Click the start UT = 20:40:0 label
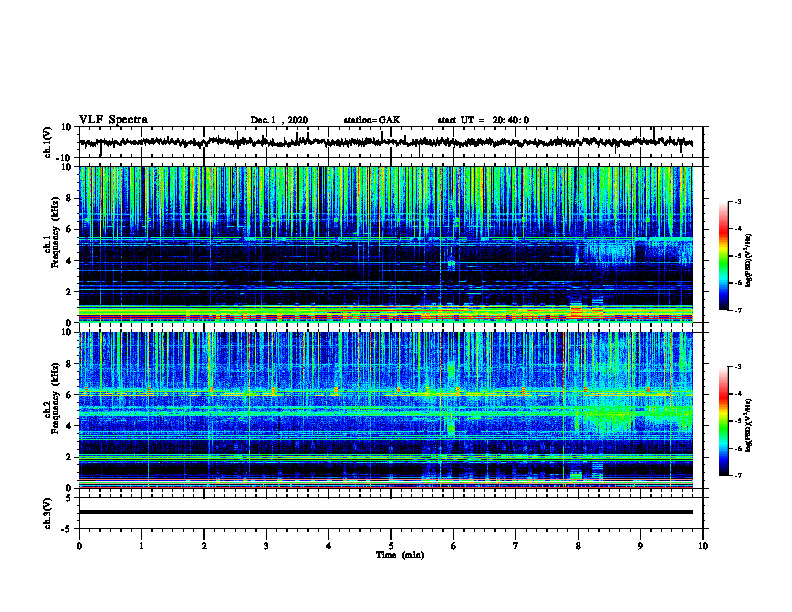792x612 pixels. pyautogui.click(x=483, y=120)
